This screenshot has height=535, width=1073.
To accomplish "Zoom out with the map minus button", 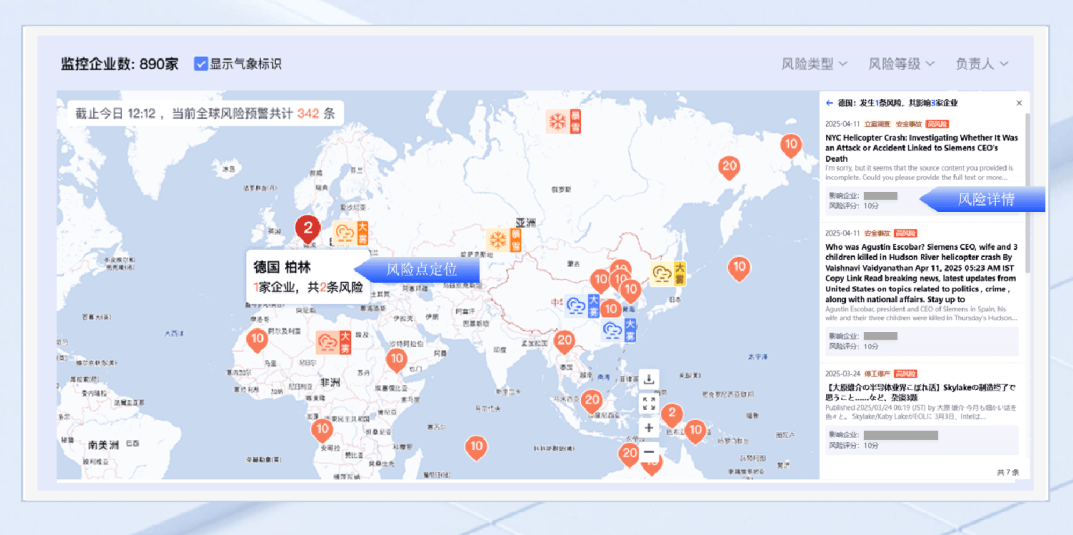I will click(649, 452).
